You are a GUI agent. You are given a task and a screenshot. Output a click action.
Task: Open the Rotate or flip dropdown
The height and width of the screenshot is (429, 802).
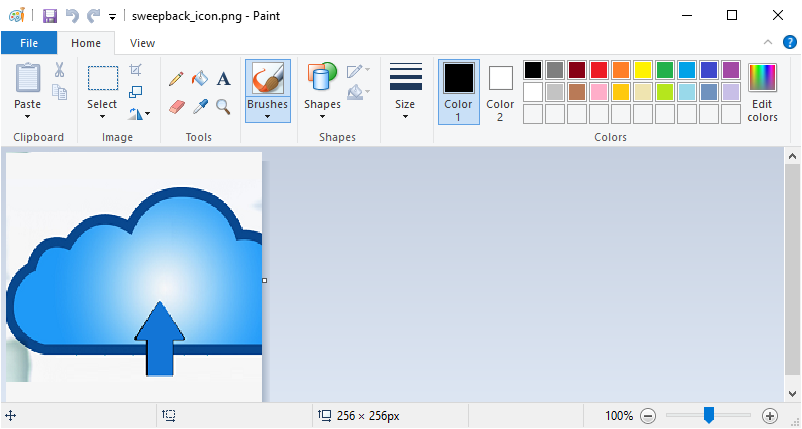tap(139, 114)
